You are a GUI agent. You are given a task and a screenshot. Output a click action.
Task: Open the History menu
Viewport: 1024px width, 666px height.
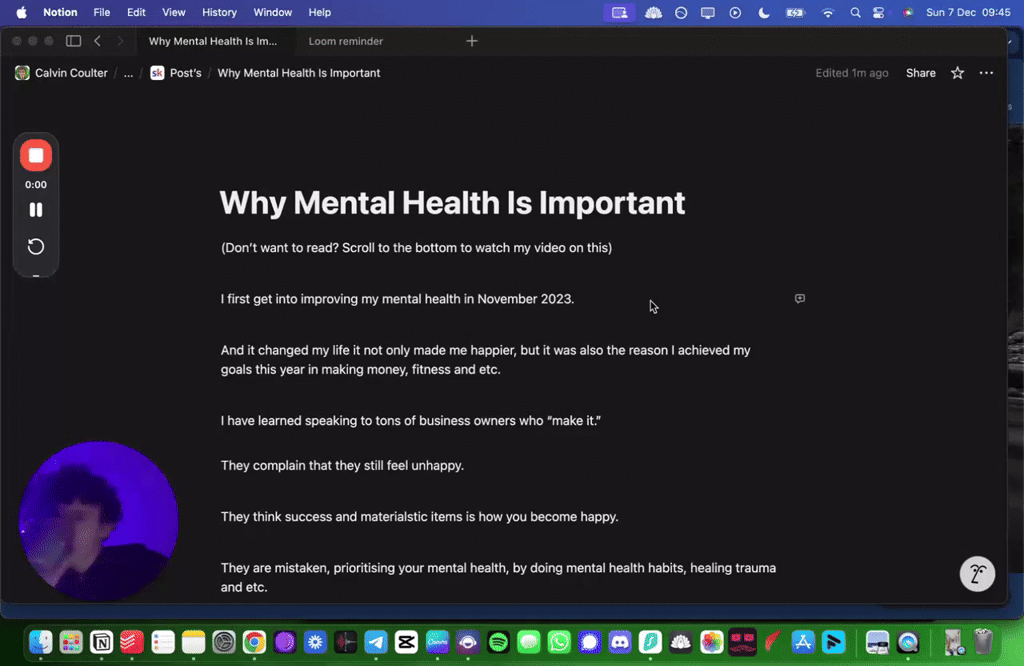(219, 12)
